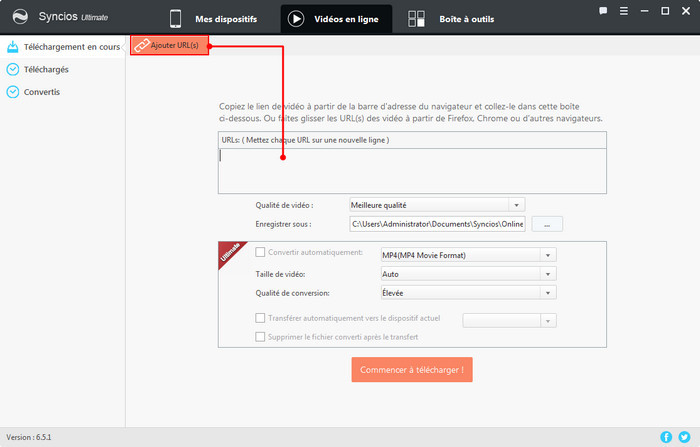Open the MP4 Movie Format dropdown
The image size is (700, 447).
coord(468,255)
